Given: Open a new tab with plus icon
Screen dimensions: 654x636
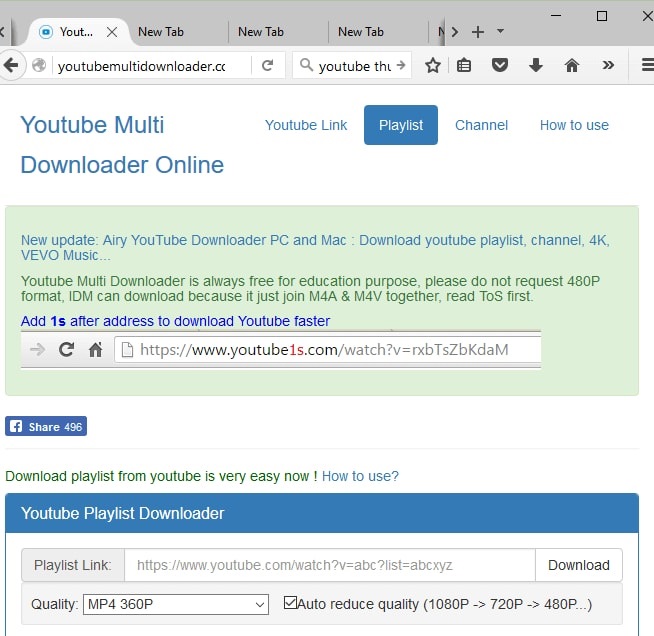Looking at the screenshot, I should (x=478, y=32).
